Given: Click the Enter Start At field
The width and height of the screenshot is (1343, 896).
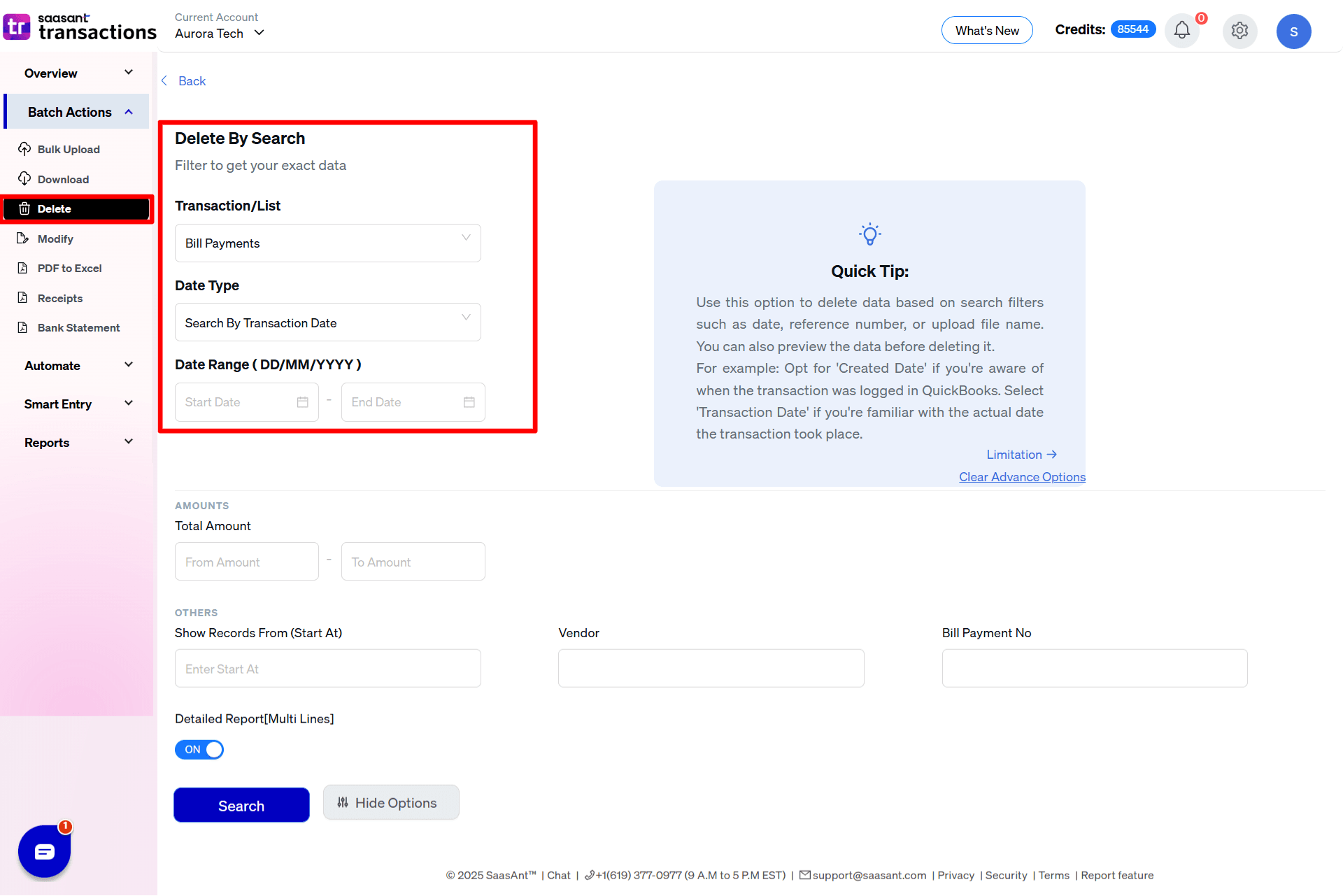Looking at the screenshot, I should tap(328, 669).
